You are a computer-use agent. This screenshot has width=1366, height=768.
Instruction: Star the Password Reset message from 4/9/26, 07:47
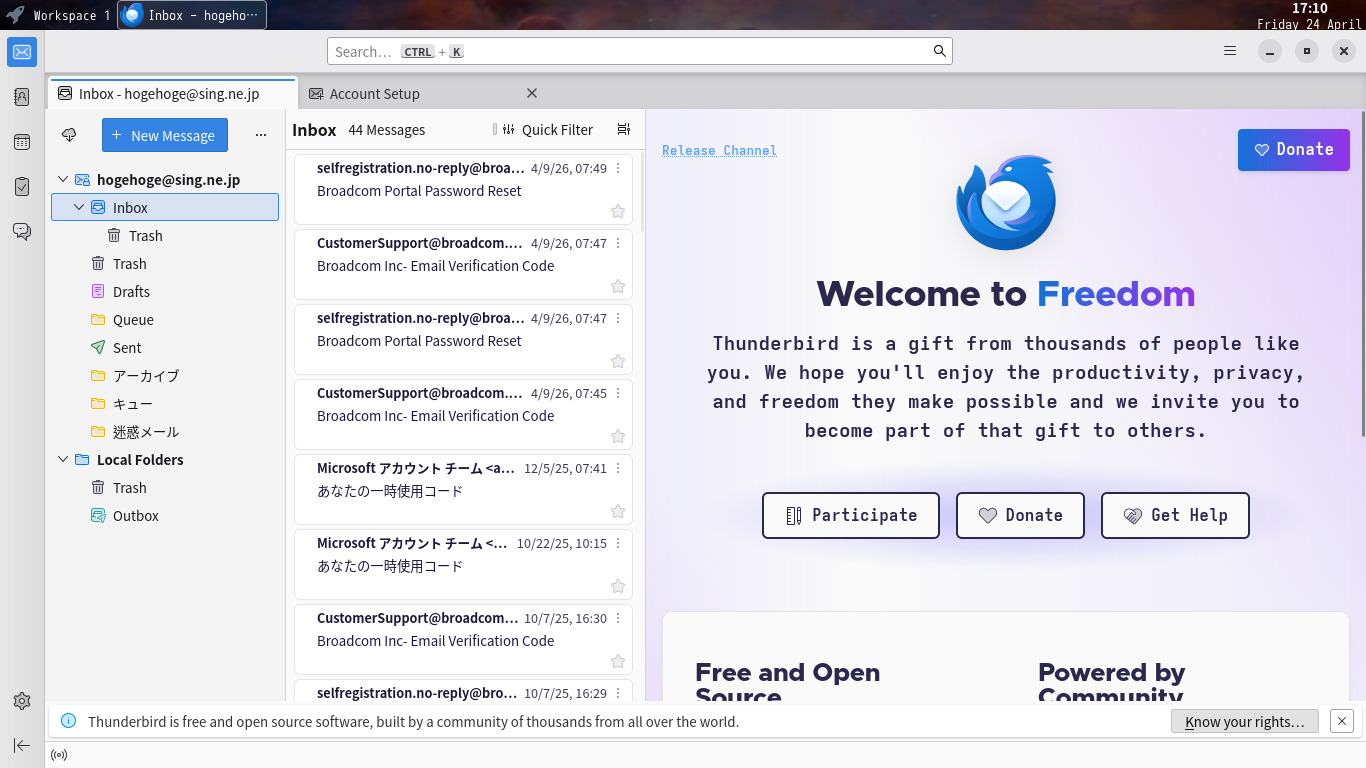pyautogui.click(x=618, y=361)
